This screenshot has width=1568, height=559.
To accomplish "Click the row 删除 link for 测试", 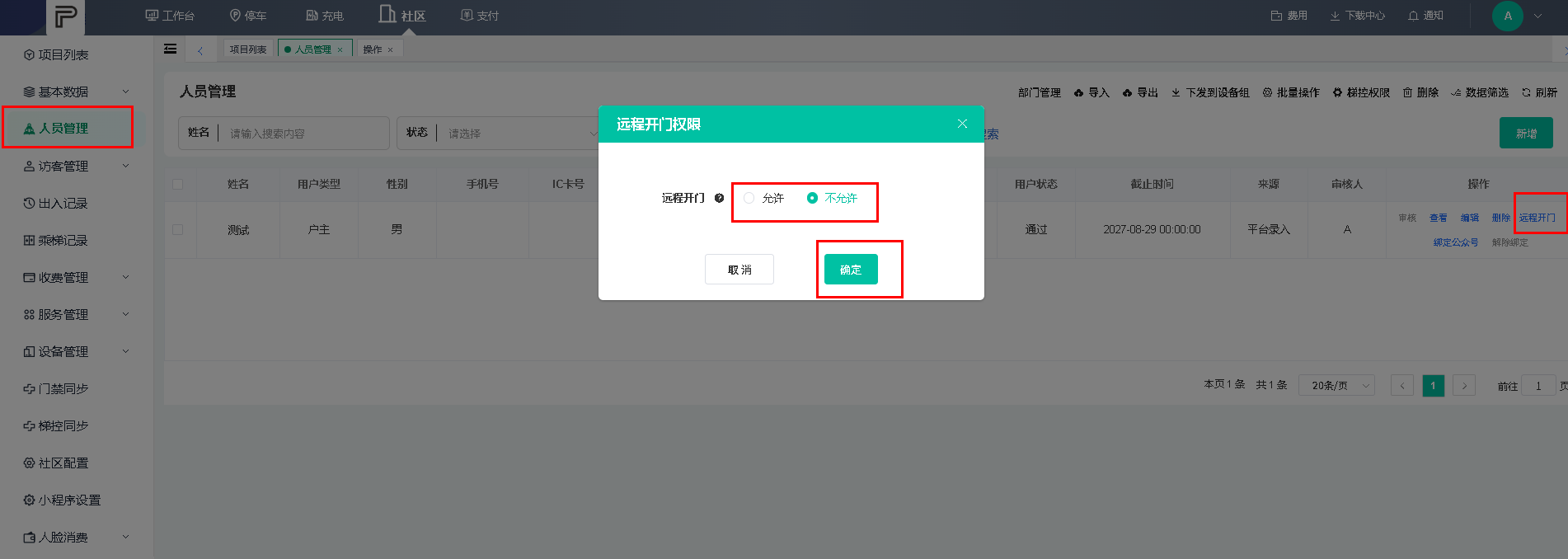I will (1501, 218).
